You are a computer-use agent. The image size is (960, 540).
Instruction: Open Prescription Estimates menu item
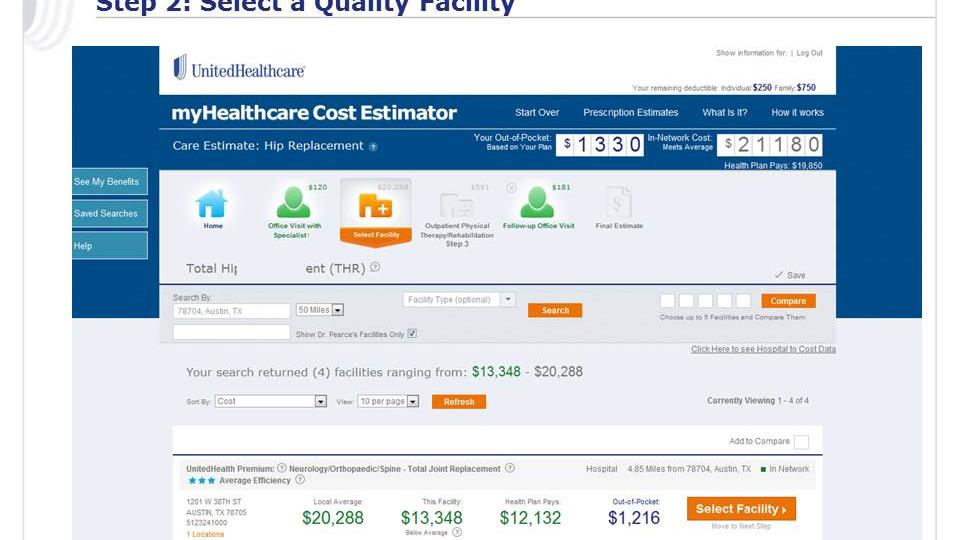[x=631, y=113]
